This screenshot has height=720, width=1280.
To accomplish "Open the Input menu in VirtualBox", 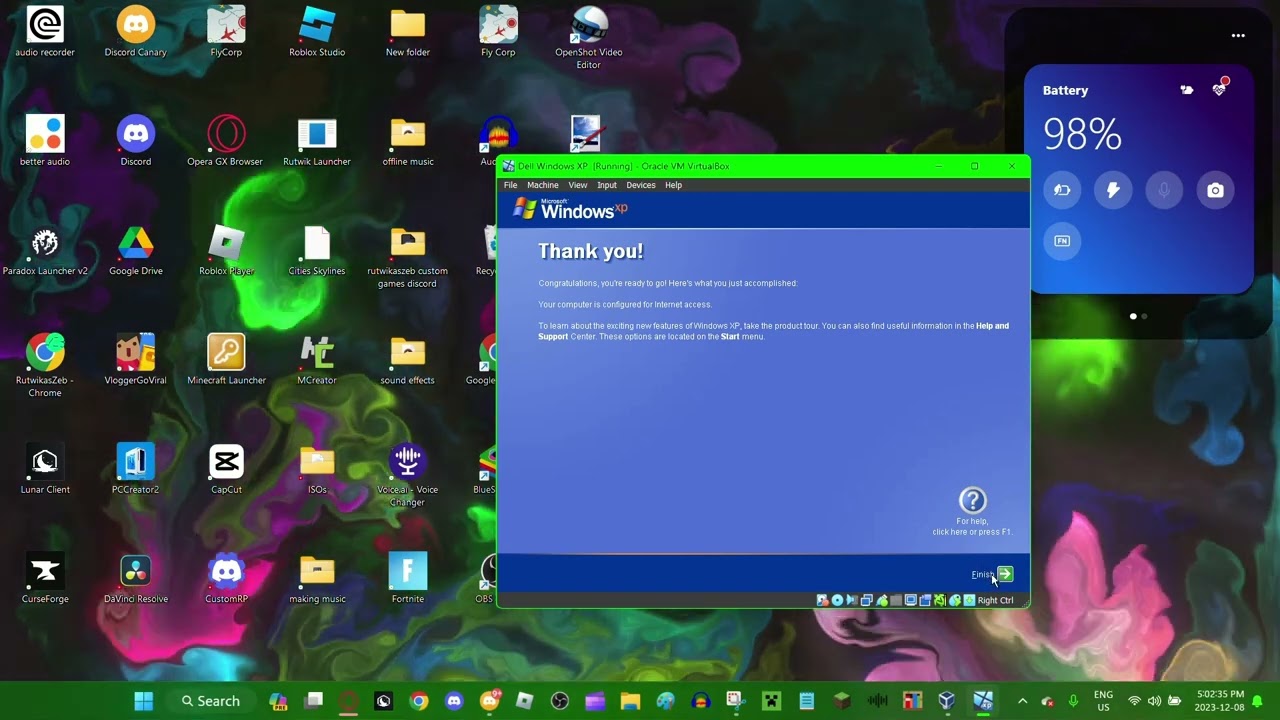I will [607, 185].
